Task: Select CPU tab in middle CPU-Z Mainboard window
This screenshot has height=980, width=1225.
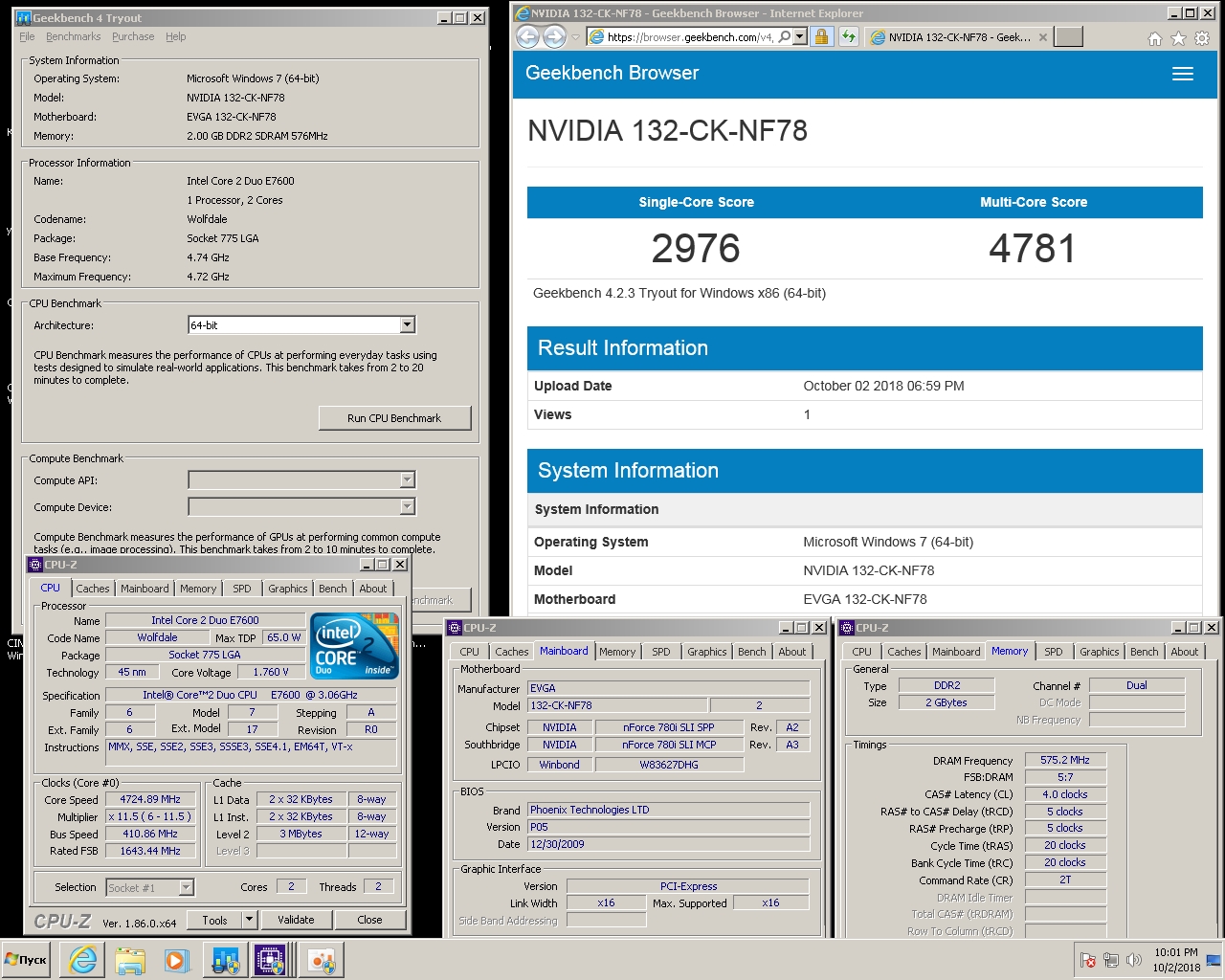Action: [x=469, y=652]
